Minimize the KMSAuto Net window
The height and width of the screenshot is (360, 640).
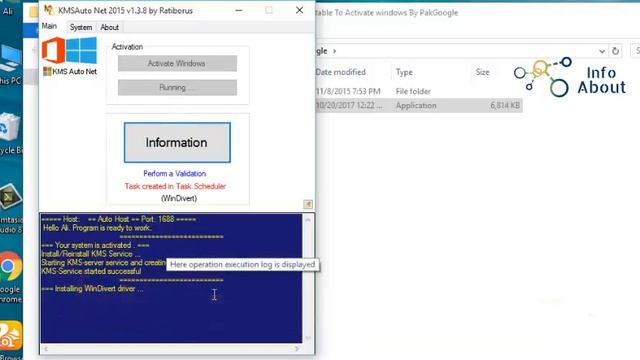tap(239, 11)
